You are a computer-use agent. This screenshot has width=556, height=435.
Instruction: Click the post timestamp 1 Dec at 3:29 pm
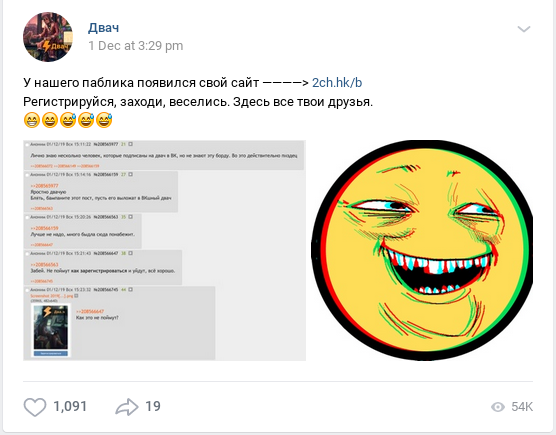click(x=136, y=46)
